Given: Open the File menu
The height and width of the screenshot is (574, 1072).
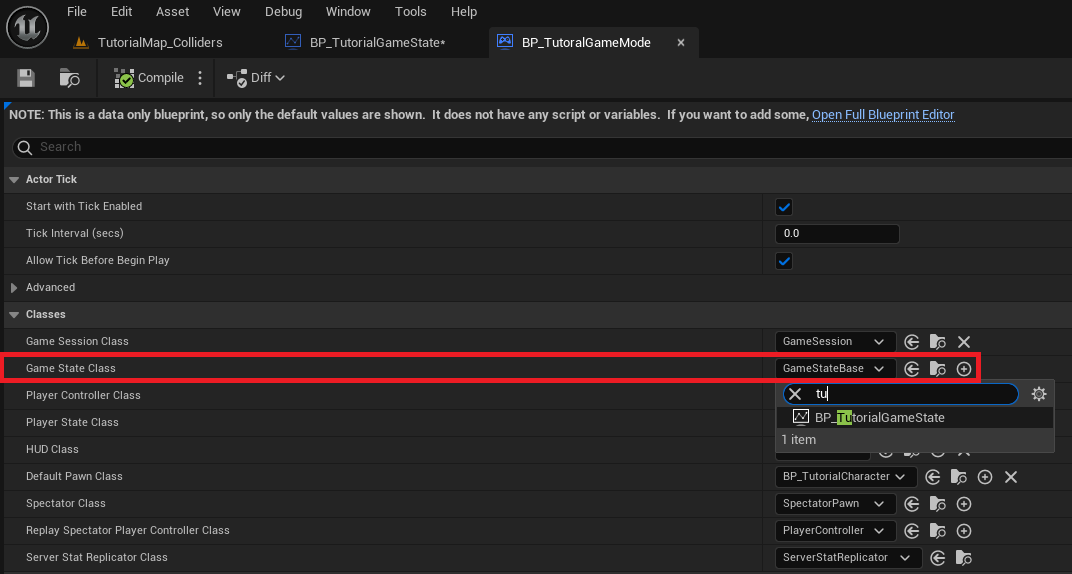Looking at the screenshot, I should click(x=77, y=12).
